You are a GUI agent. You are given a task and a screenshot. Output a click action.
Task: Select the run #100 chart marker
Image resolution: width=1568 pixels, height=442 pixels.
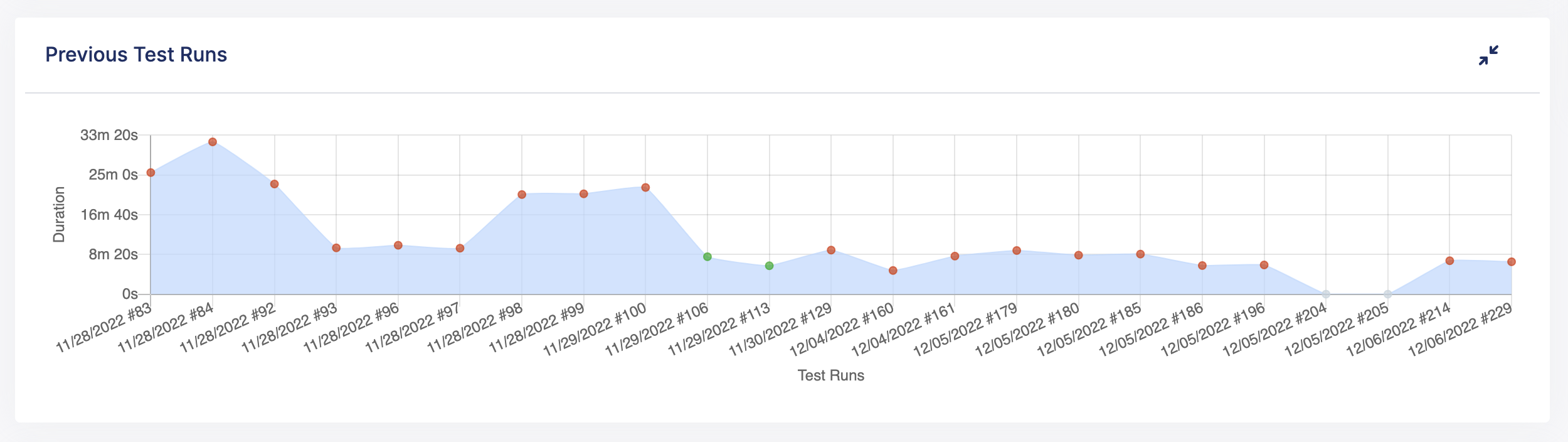(645, 188)
